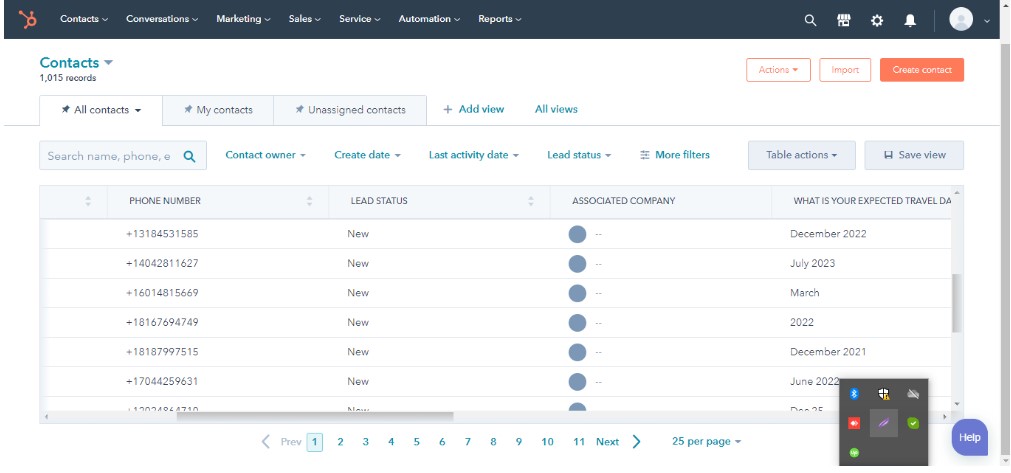Click the user avatar in top bar

[x=961, y=19]
